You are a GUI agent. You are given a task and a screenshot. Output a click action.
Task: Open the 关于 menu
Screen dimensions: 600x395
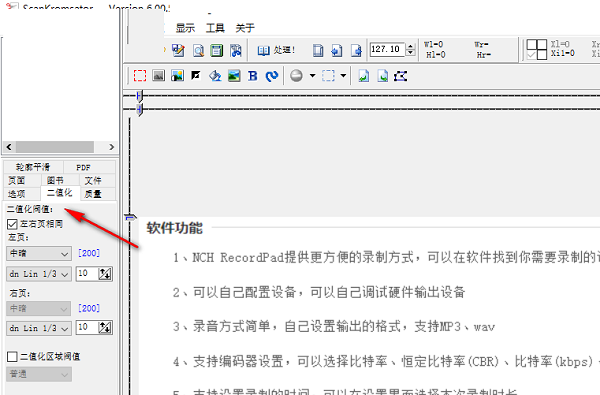[245, 28]
